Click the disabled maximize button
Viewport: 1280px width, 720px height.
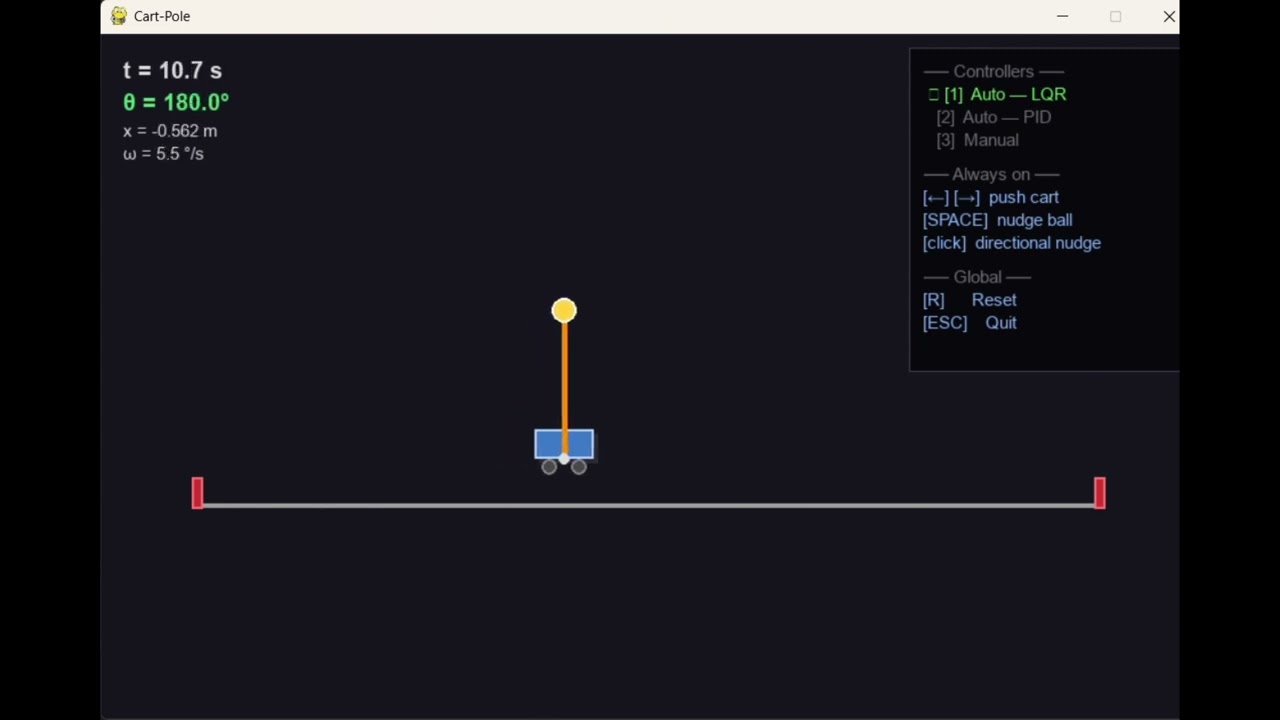click(1116, 16)
